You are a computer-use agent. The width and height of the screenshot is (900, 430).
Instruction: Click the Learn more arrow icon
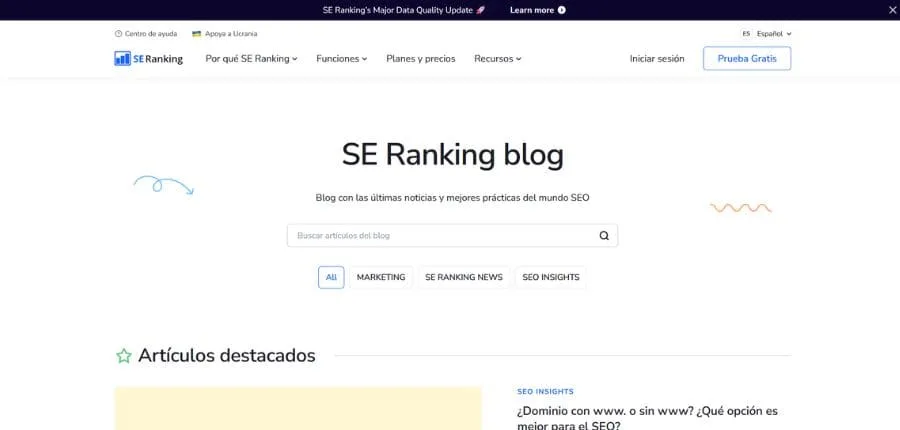tap(561, 10)
